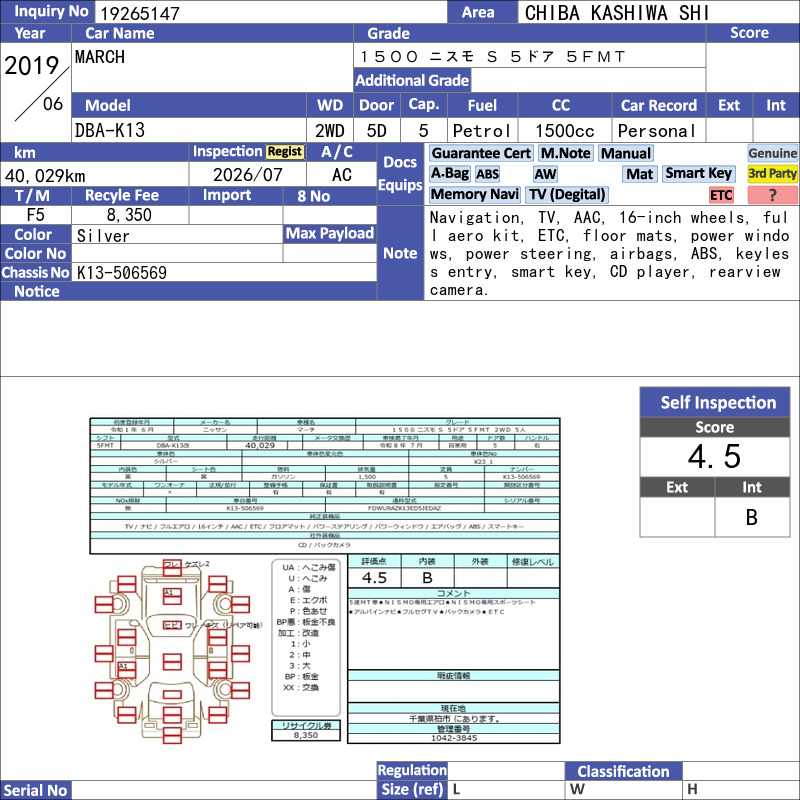Select the mileage 40,029km
The height and width of the screenshot is (800, 800).
point(45,176)
